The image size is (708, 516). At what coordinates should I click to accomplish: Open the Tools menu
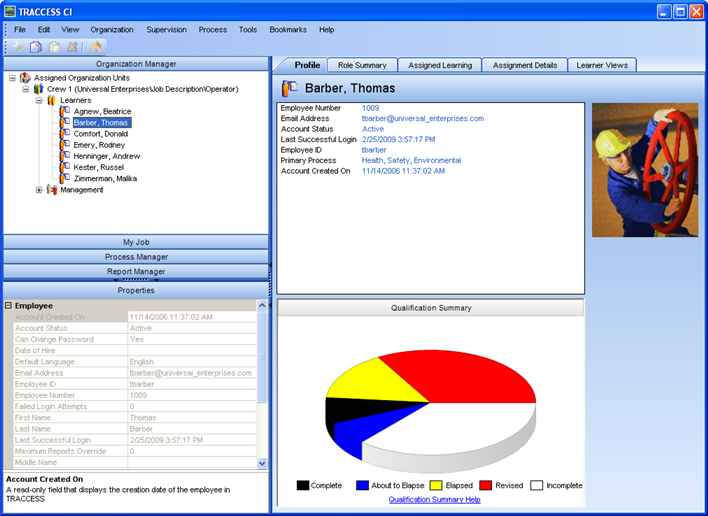click(248, 30)
